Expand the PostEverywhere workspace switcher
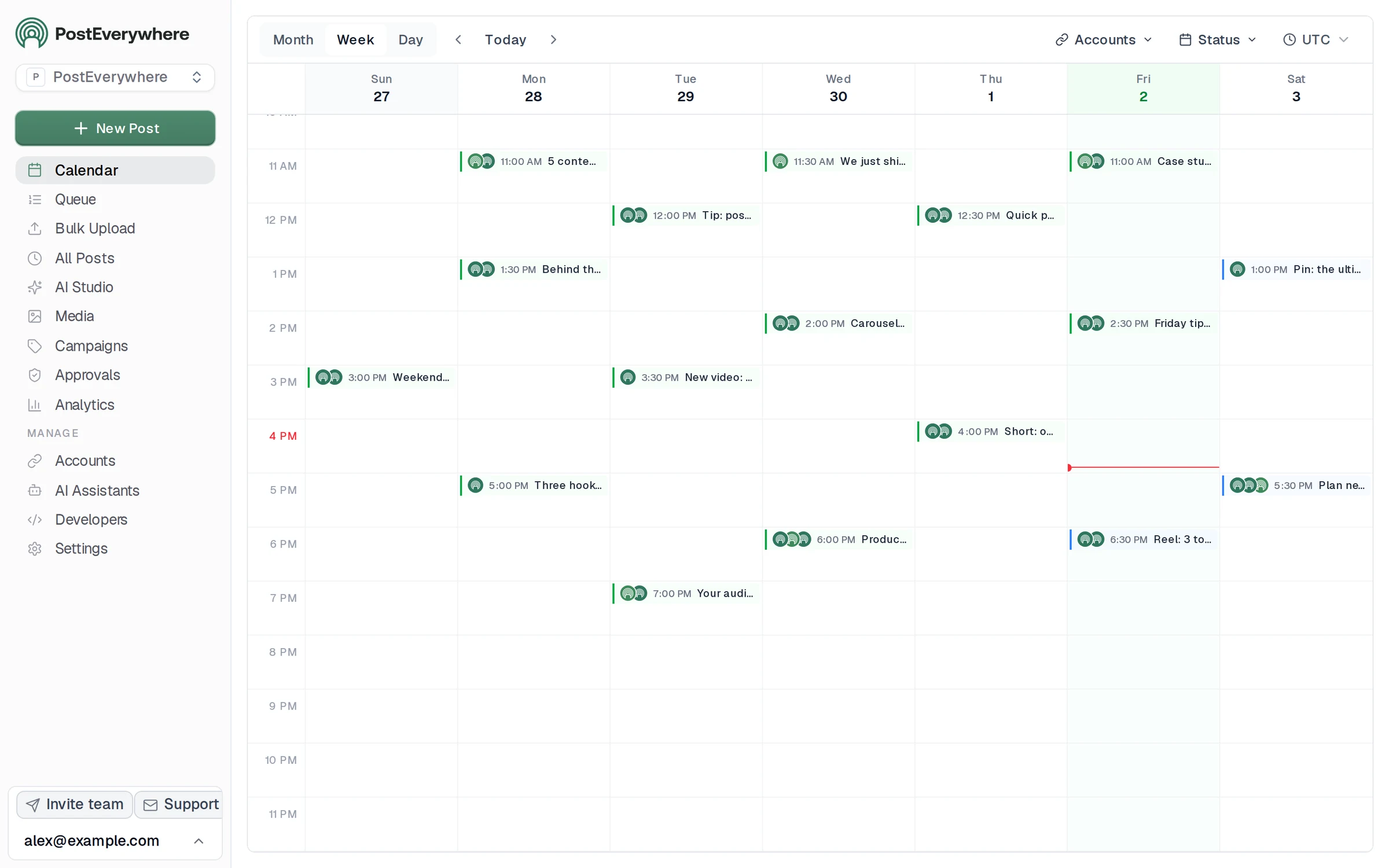The image size is (1389, 868). pyautogui.click(x=115, y=77)
